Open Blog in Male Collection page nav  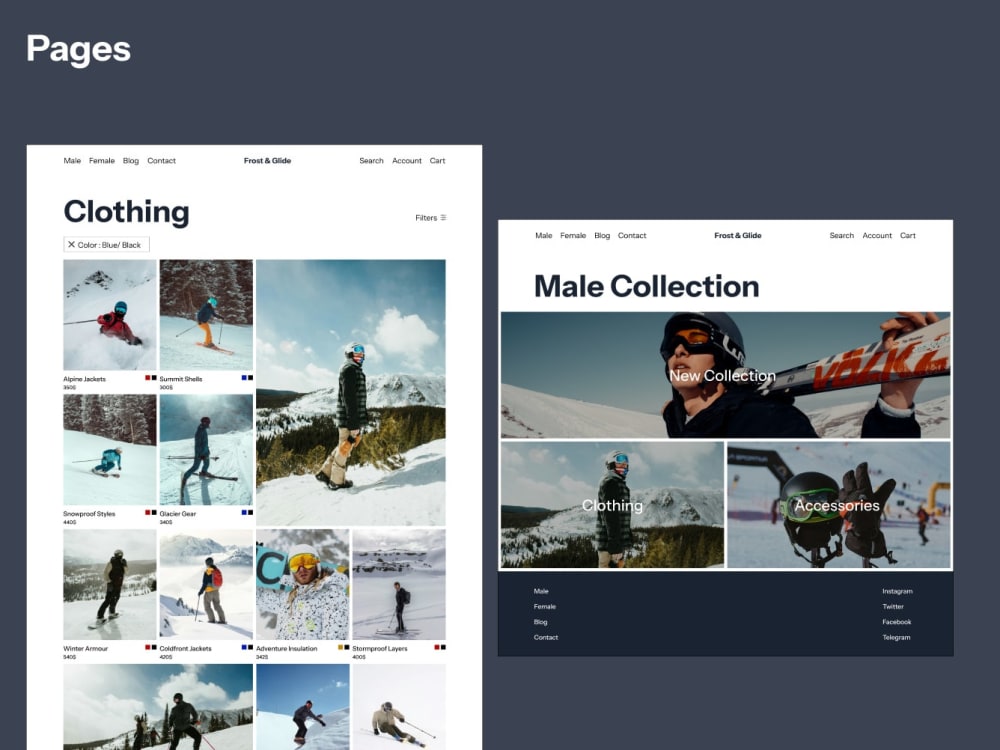point(602,235)
